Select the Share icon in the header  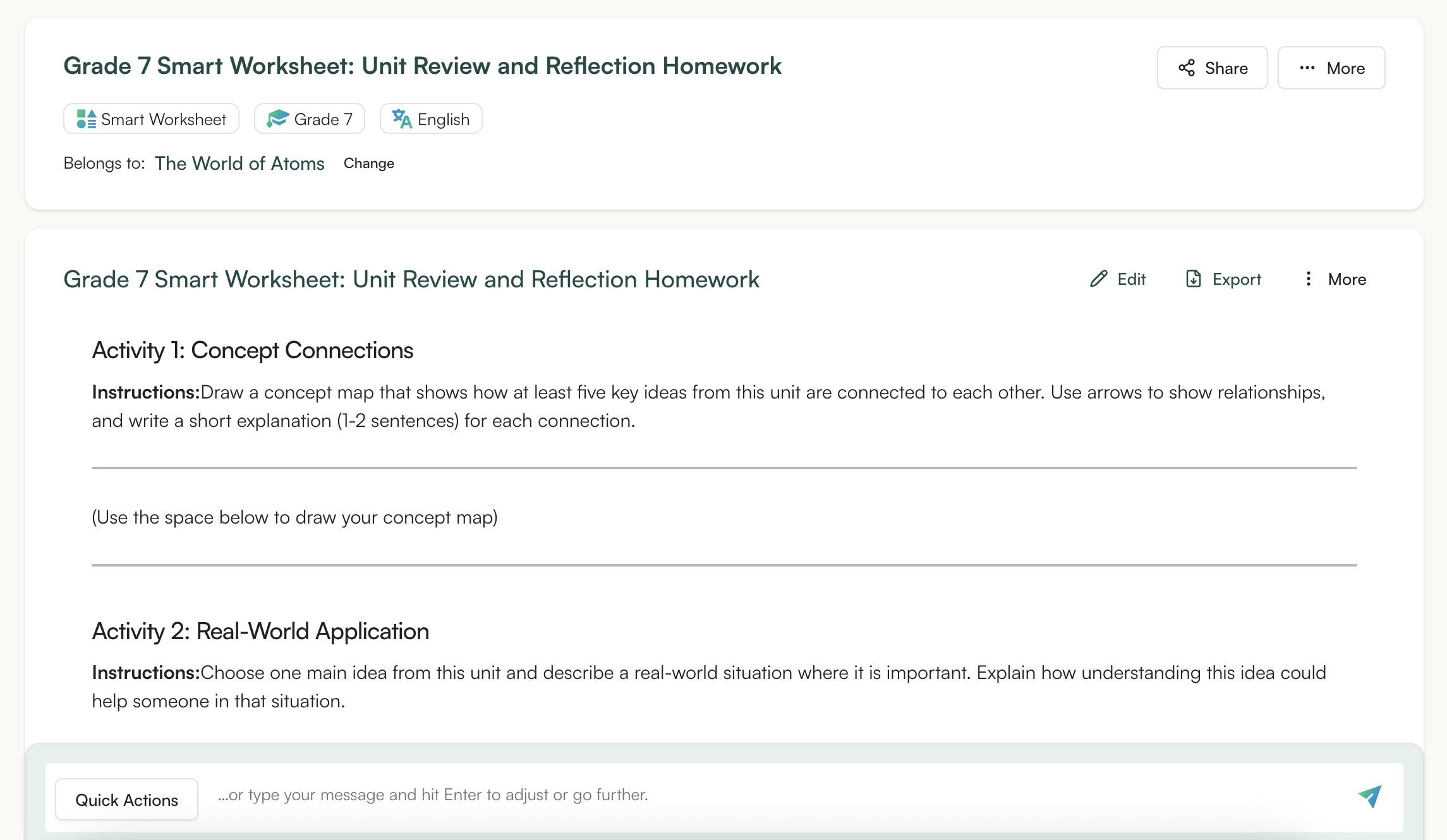[1187, 68]
